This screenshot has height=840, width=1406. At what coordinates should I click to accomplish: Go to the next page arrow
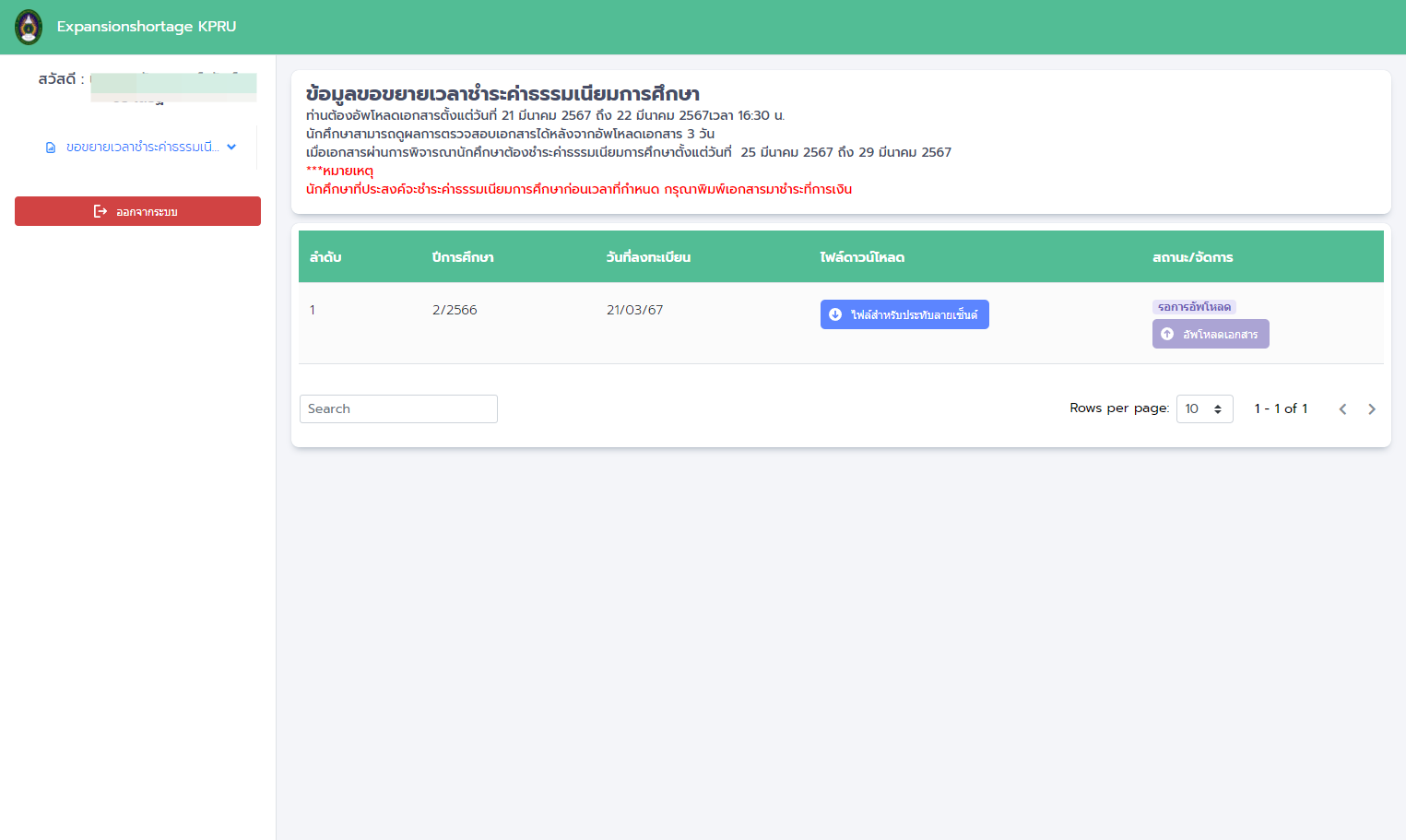1372,408
